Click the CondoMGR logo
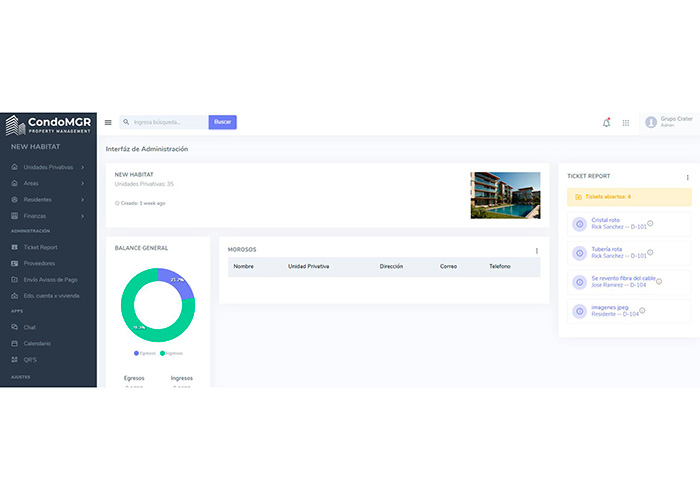Viewport: 700px width, 500px height. [x=48, y=124]
